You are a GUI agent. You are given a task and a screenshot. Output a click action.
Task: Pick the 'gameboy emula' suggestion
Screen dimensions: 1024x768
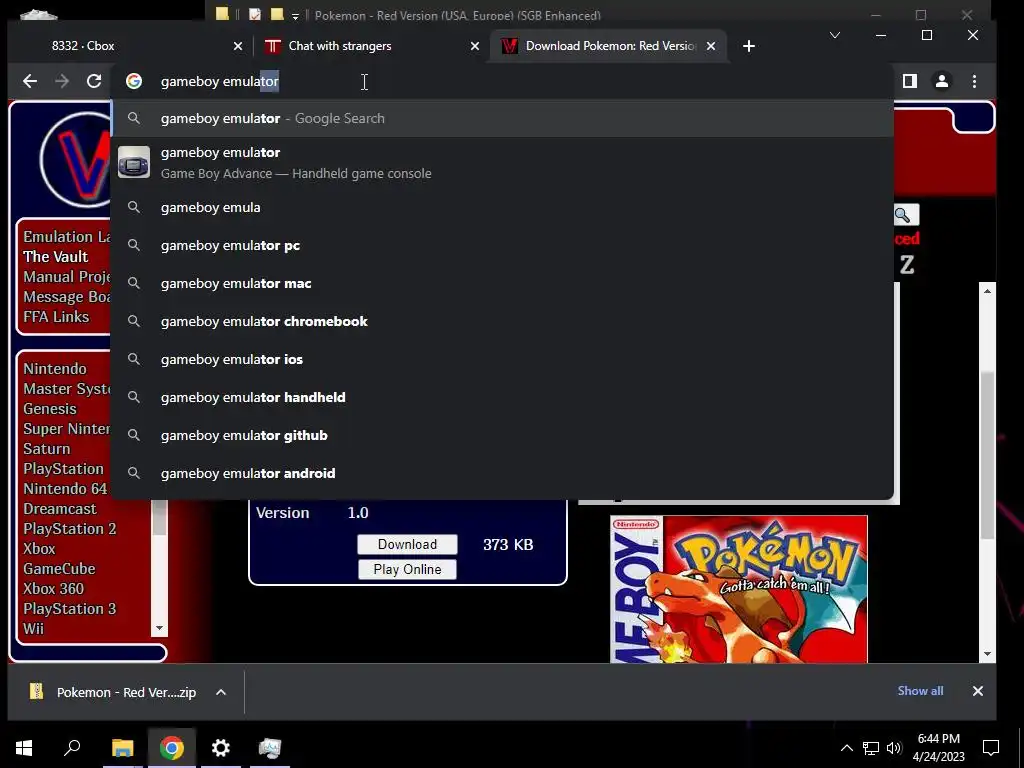tap(502, 207)
